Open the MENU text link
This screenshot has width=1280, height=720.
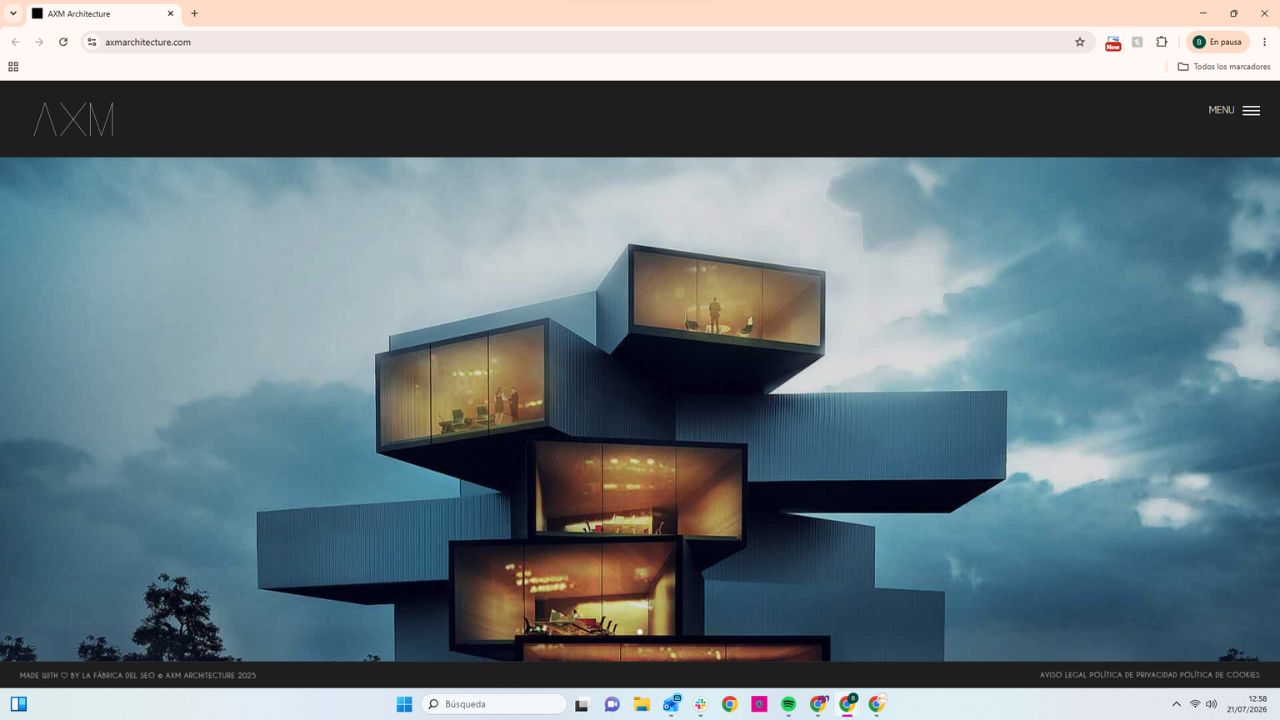[x=1221, y=111]
